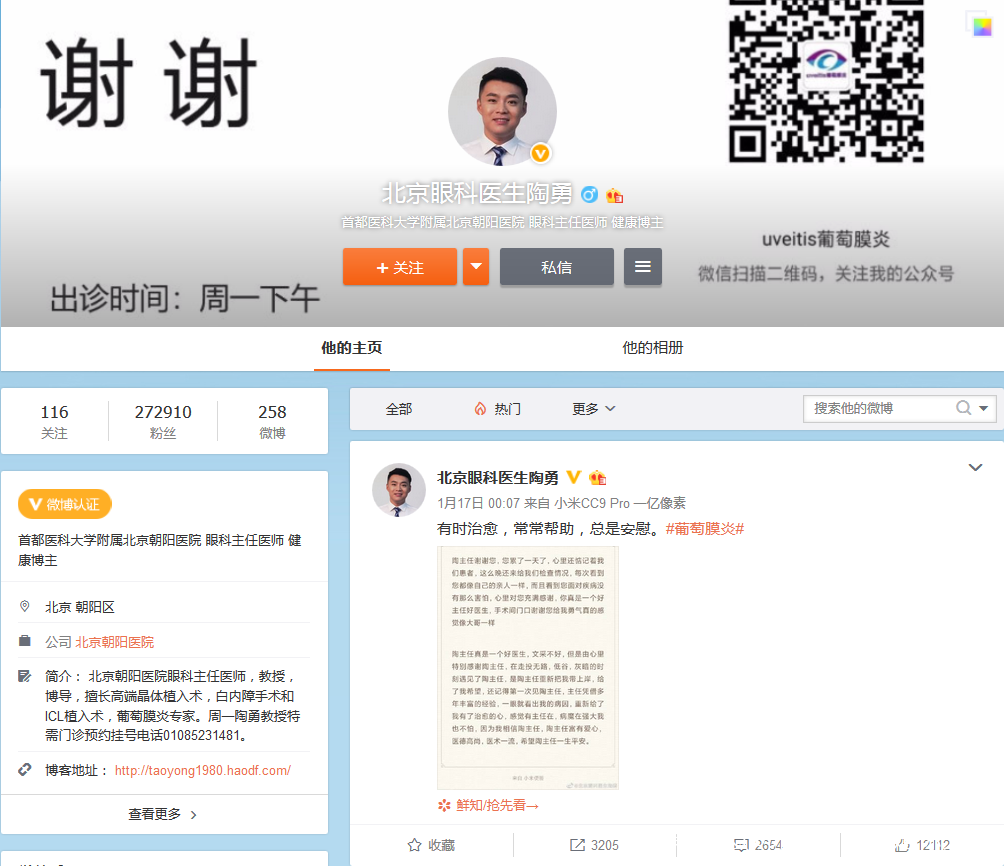Click the large profile avatar photo
Image resolution: width=1004 pixels, height=866 pixels.
(x=502, y=111)
